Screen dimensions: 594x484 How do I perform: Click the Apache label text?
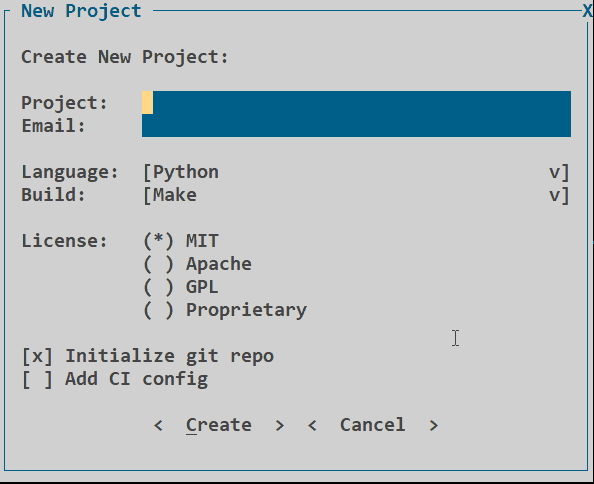pos(219,264)
